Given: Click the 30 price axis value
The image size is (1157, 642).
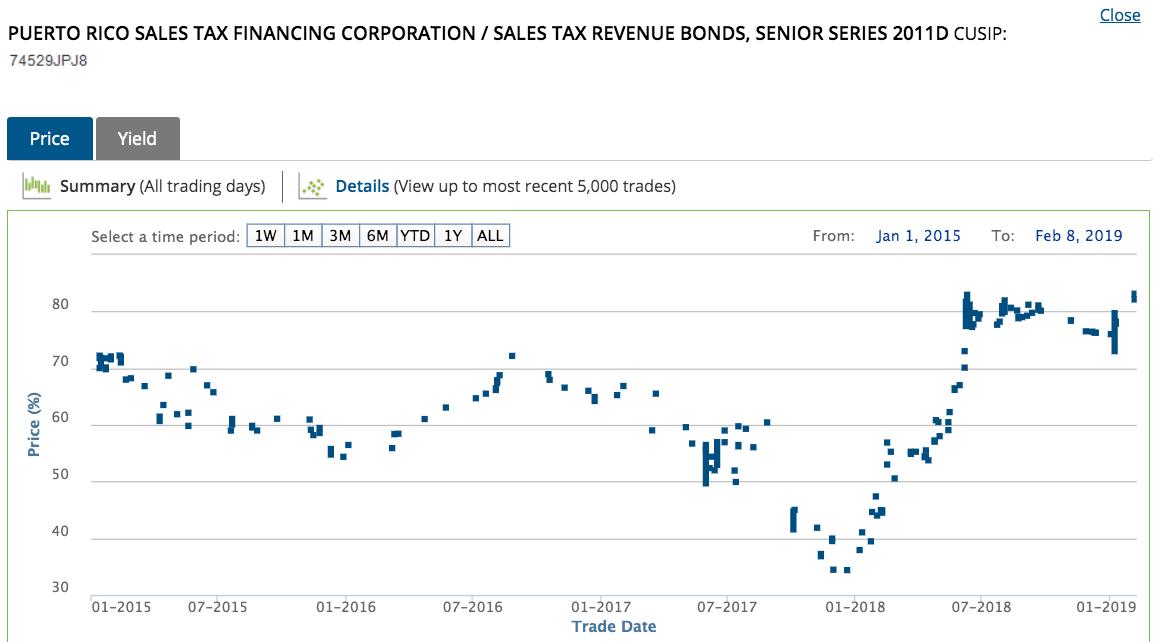Looking at the screenshot, I should click(60, 588).
